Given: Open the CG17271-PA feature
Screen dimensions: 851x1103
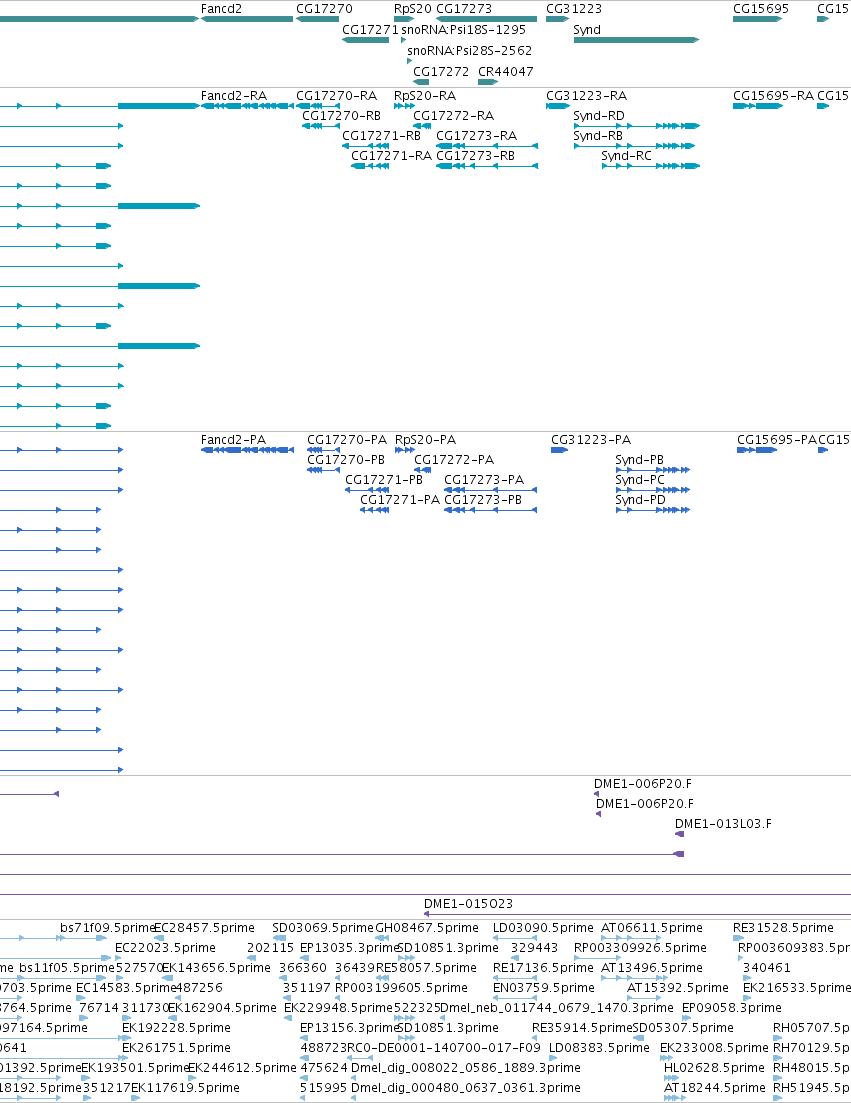Looking at the screenshot, I should pos(374,510).
